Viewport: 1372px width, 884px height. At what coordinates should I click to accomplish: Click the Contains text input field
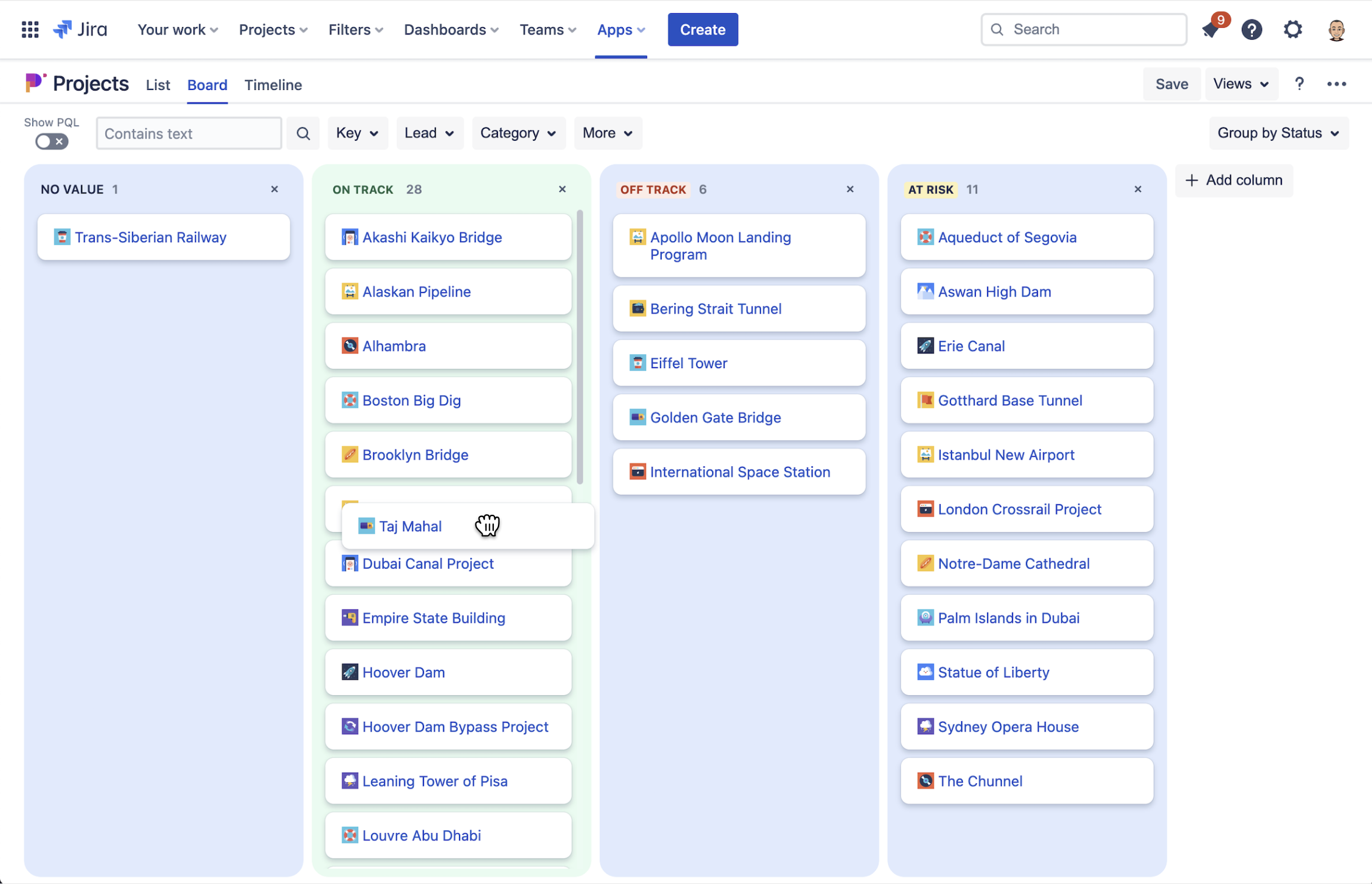pyautogui.click(x=188, y=133)
